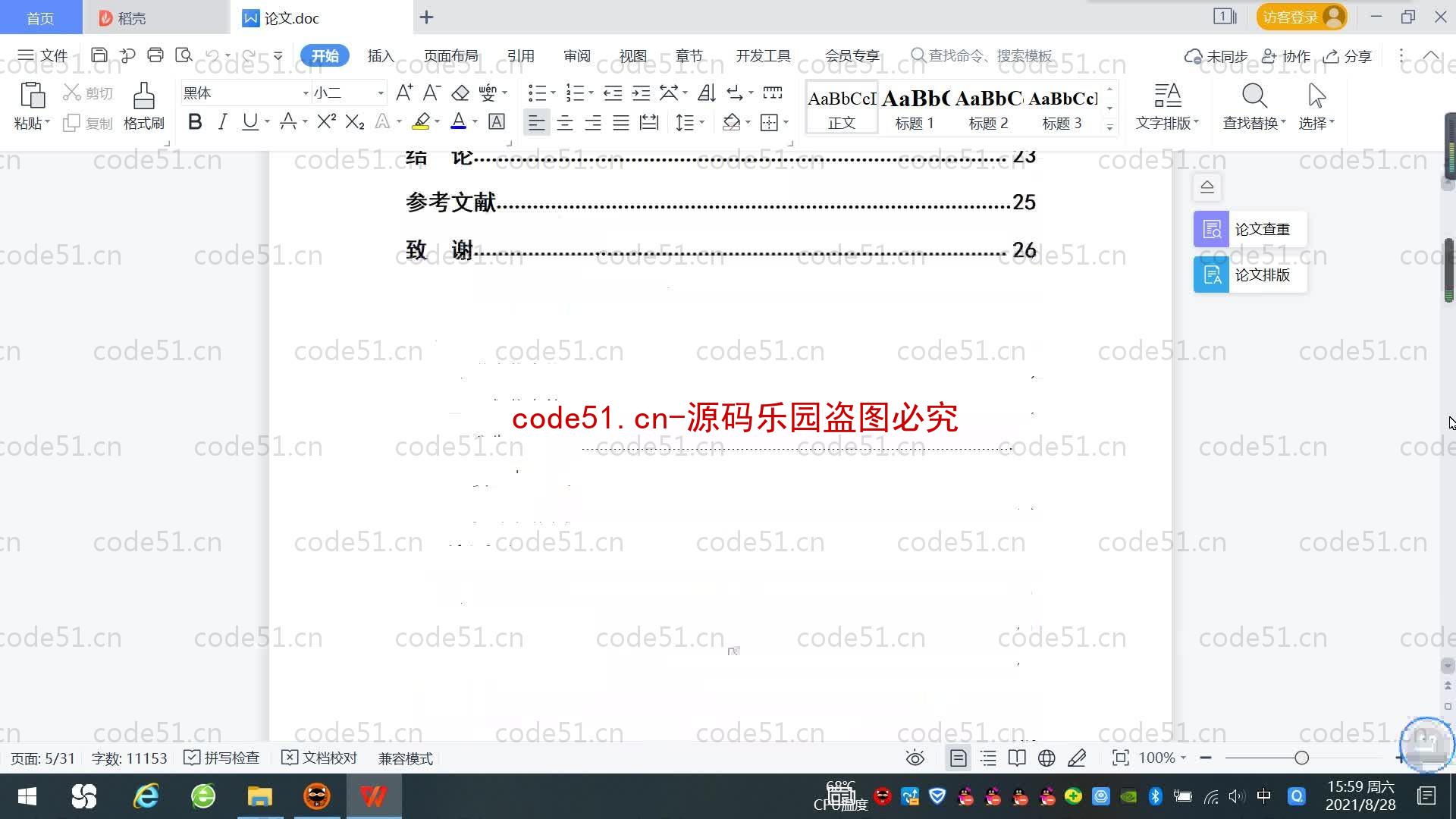1456x819 pixels.
Task: Apply superscript formatting
Action: (x=326, y=121)
